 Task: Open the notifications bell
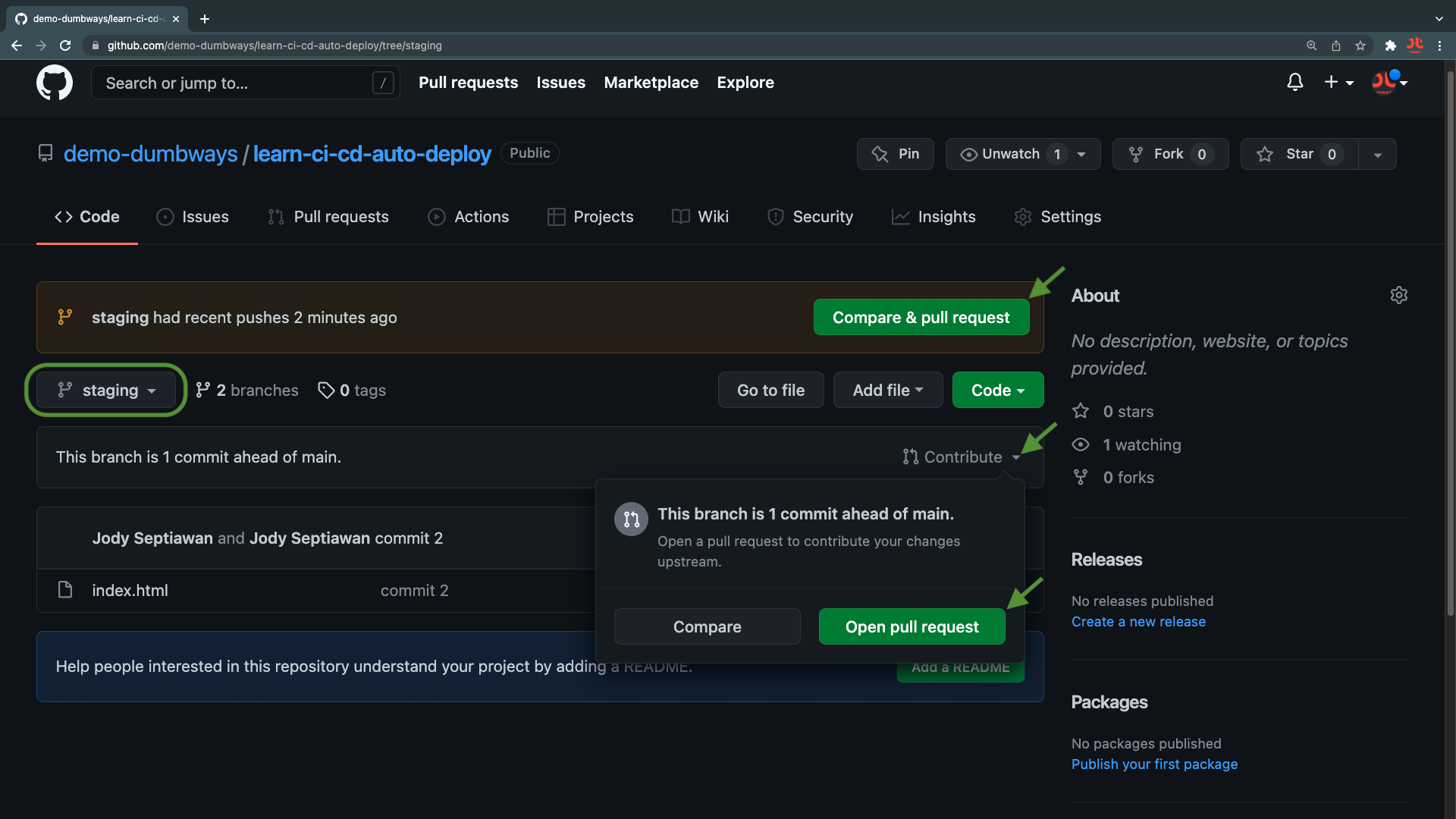tap(1294, 82)
